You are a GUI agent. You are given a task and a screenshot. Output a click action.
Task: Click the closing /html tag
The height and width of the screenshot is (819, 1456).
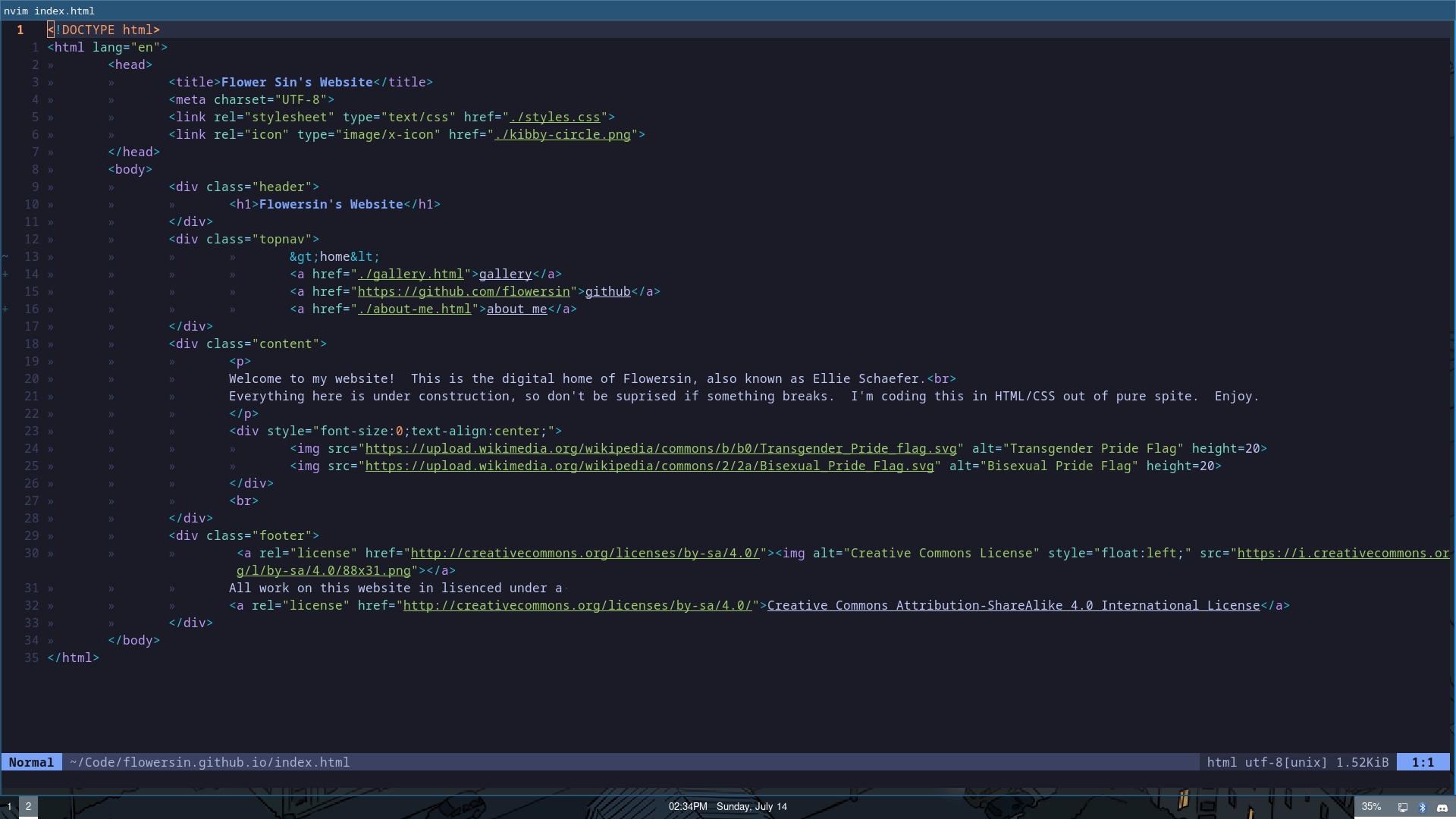click(x=73, y=657)
